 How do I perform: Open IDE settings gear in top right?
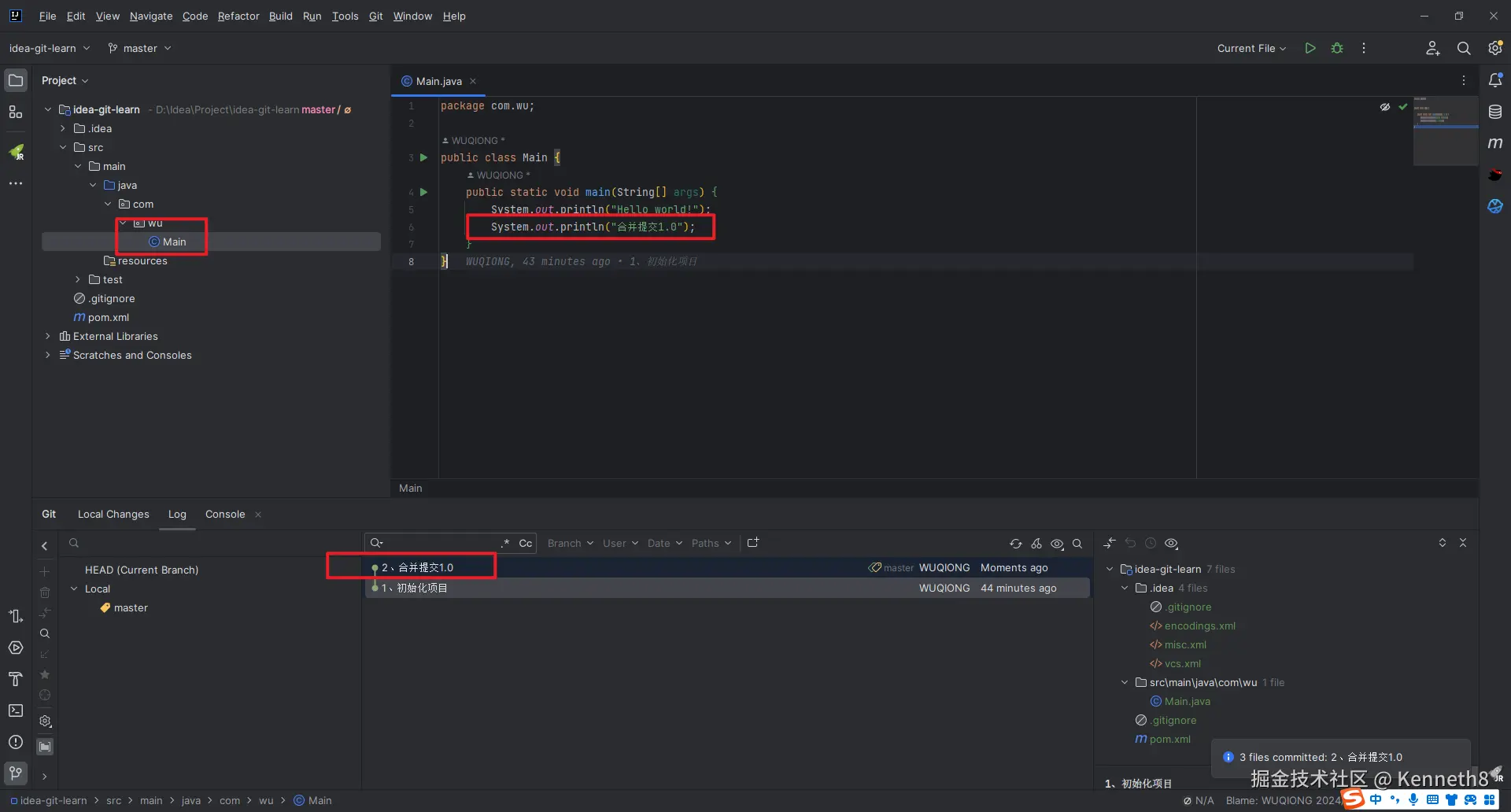coord(1495,48)
